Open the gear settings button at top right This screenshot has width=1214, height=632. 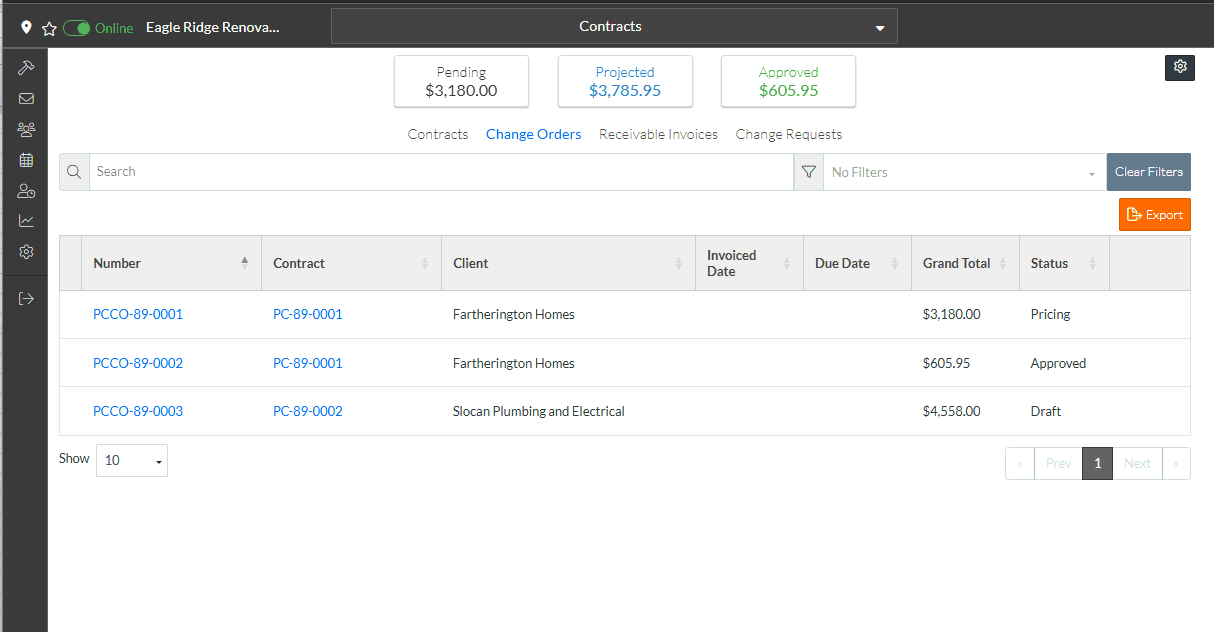pyautogui.click(x=1180, y=67)
